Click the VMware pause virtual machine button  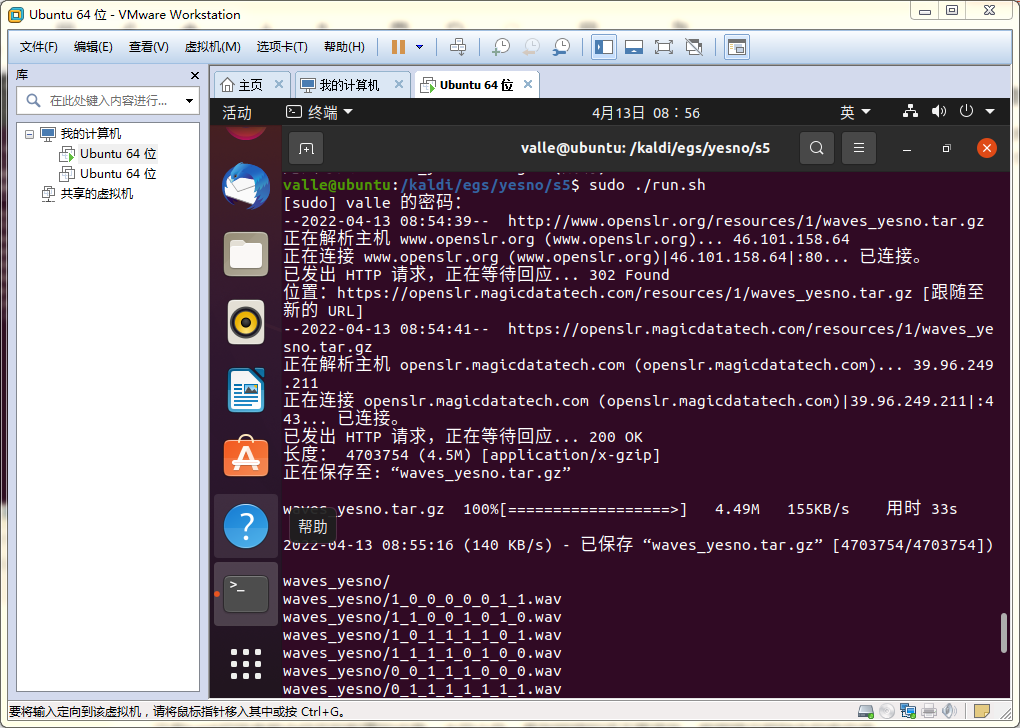click(x=398, y=47)
